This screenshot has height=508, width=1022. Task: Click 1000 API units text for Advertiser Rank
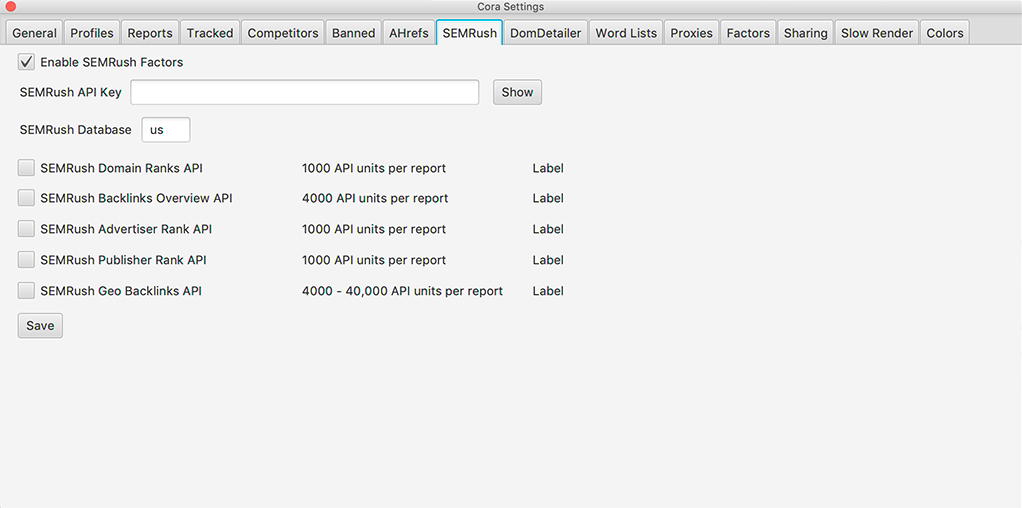click(x=374, y=230)
